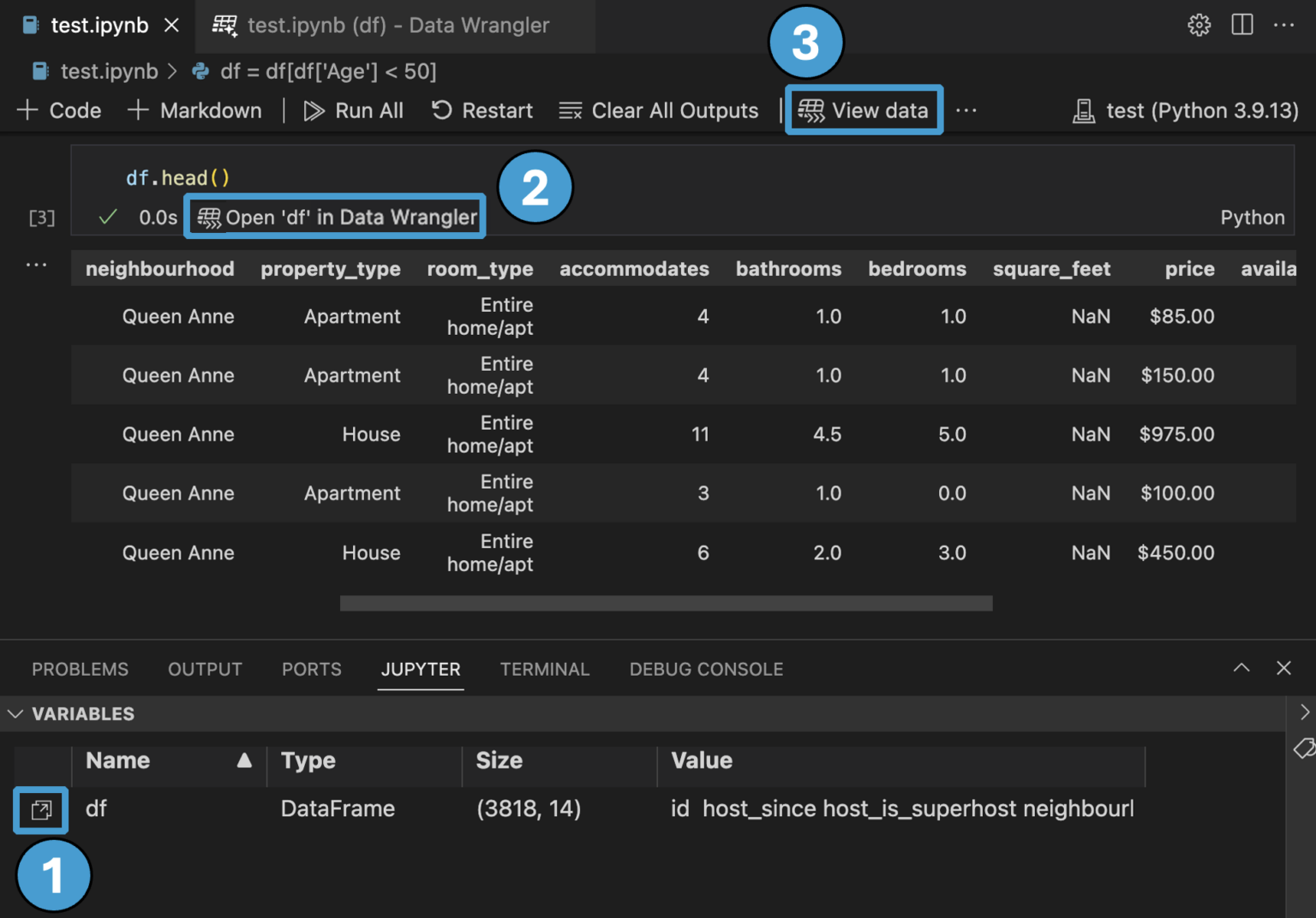Add a new Code cell
1316x918 pixels.
click(x=58, y=110)
